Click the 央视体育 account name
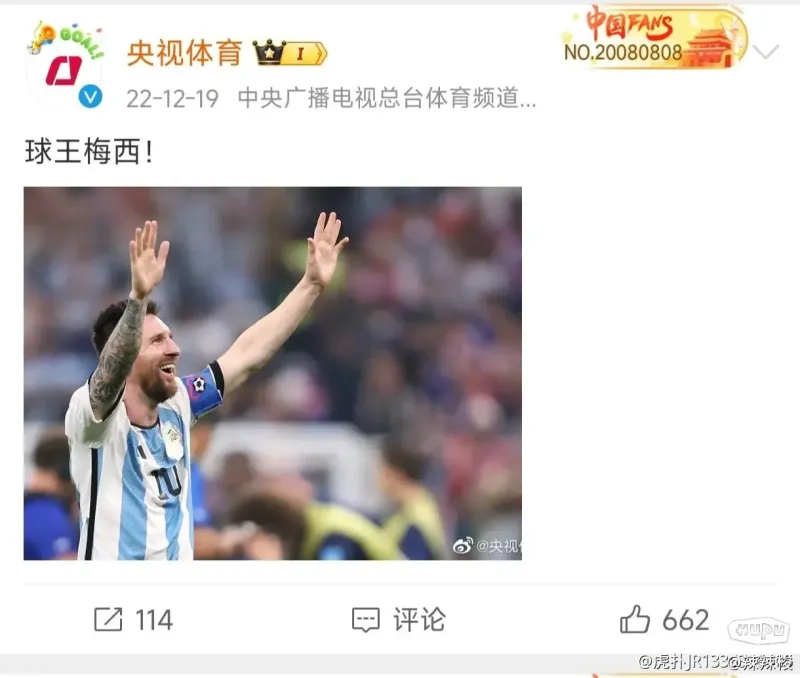 184,53
